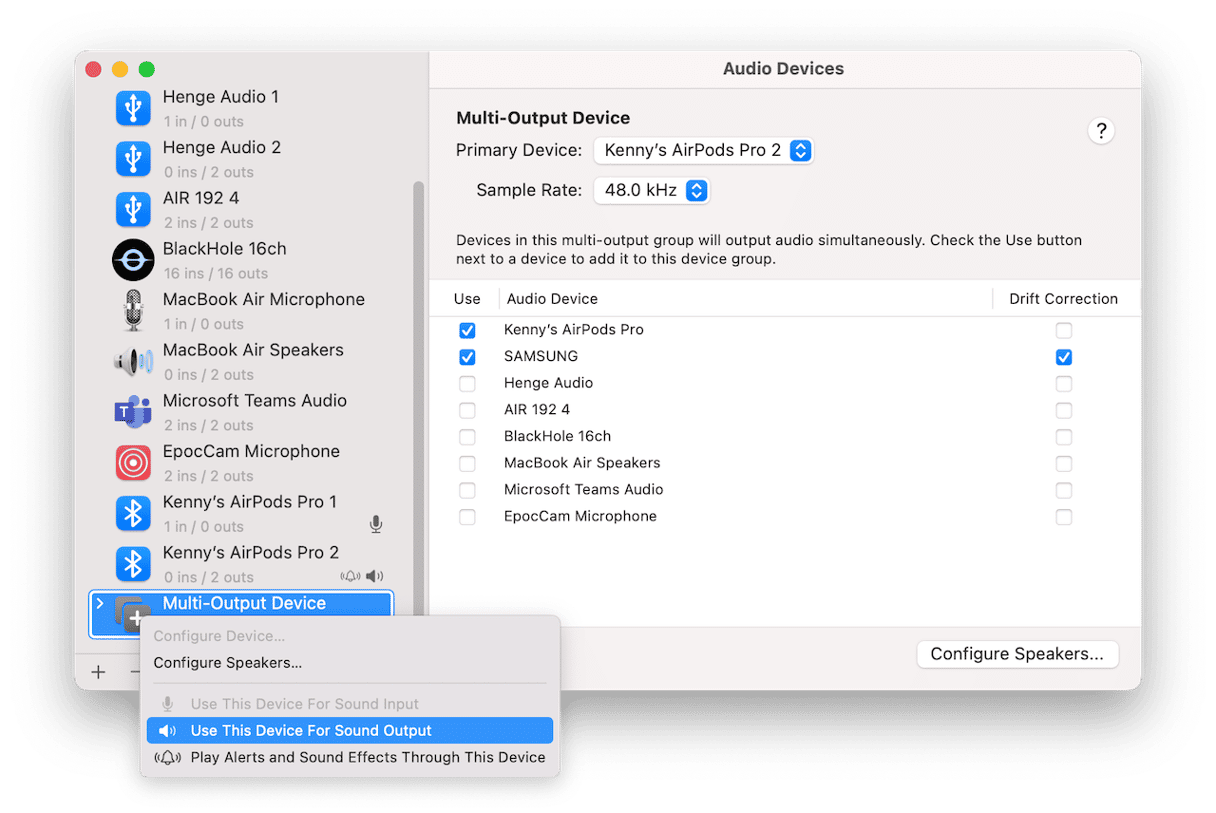Image resolution: width=1216 pixels, height=813 pixels.
Task: Enable Drift Correction for MacBook Air Speakers
Action: tap(1064, 463)
